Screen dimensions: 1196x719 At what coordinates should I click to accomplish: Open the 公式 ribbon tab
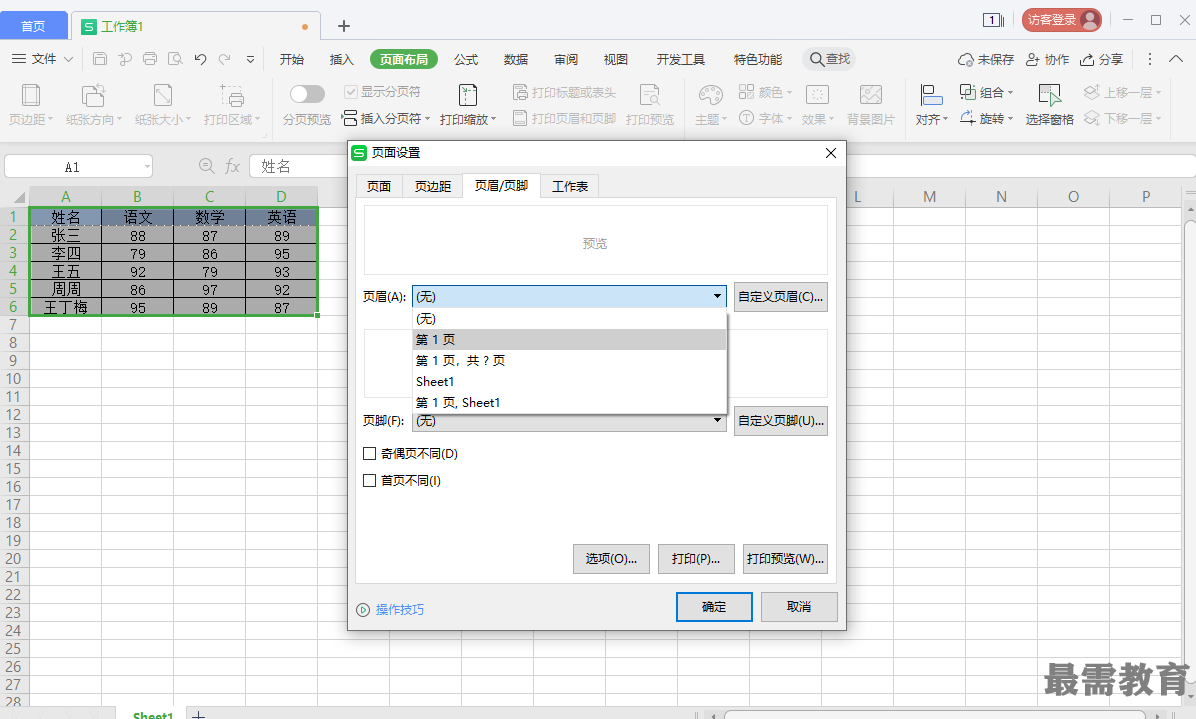(x=466, y=59)
